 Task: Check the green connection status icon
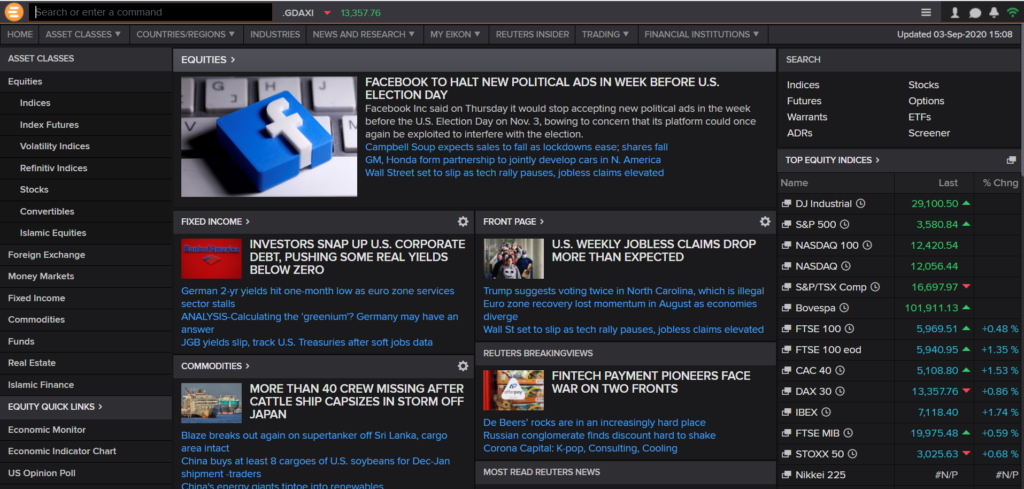(1012, 12)
